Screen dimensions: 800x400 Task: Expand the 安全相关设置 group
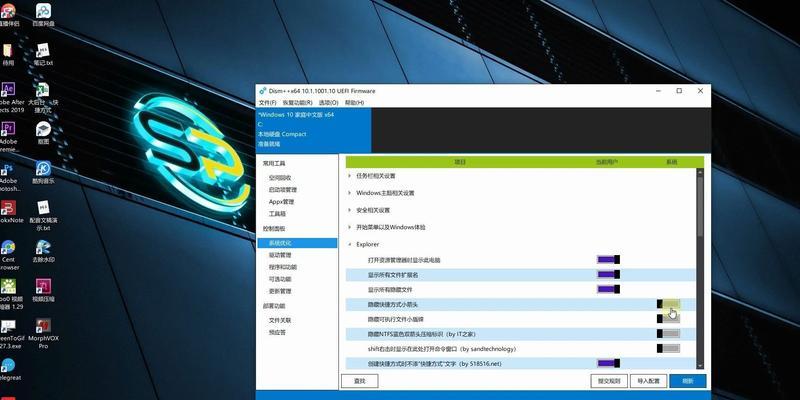point(349,210)
